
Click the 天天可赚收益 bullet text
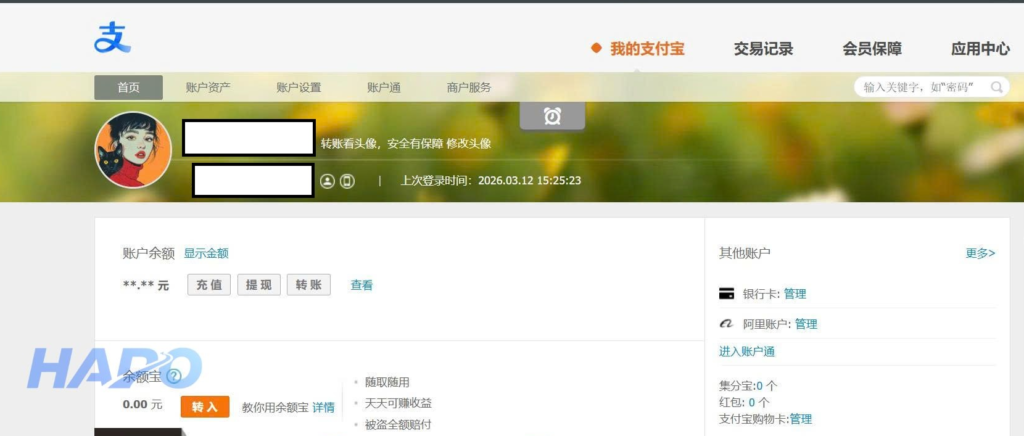398,403
